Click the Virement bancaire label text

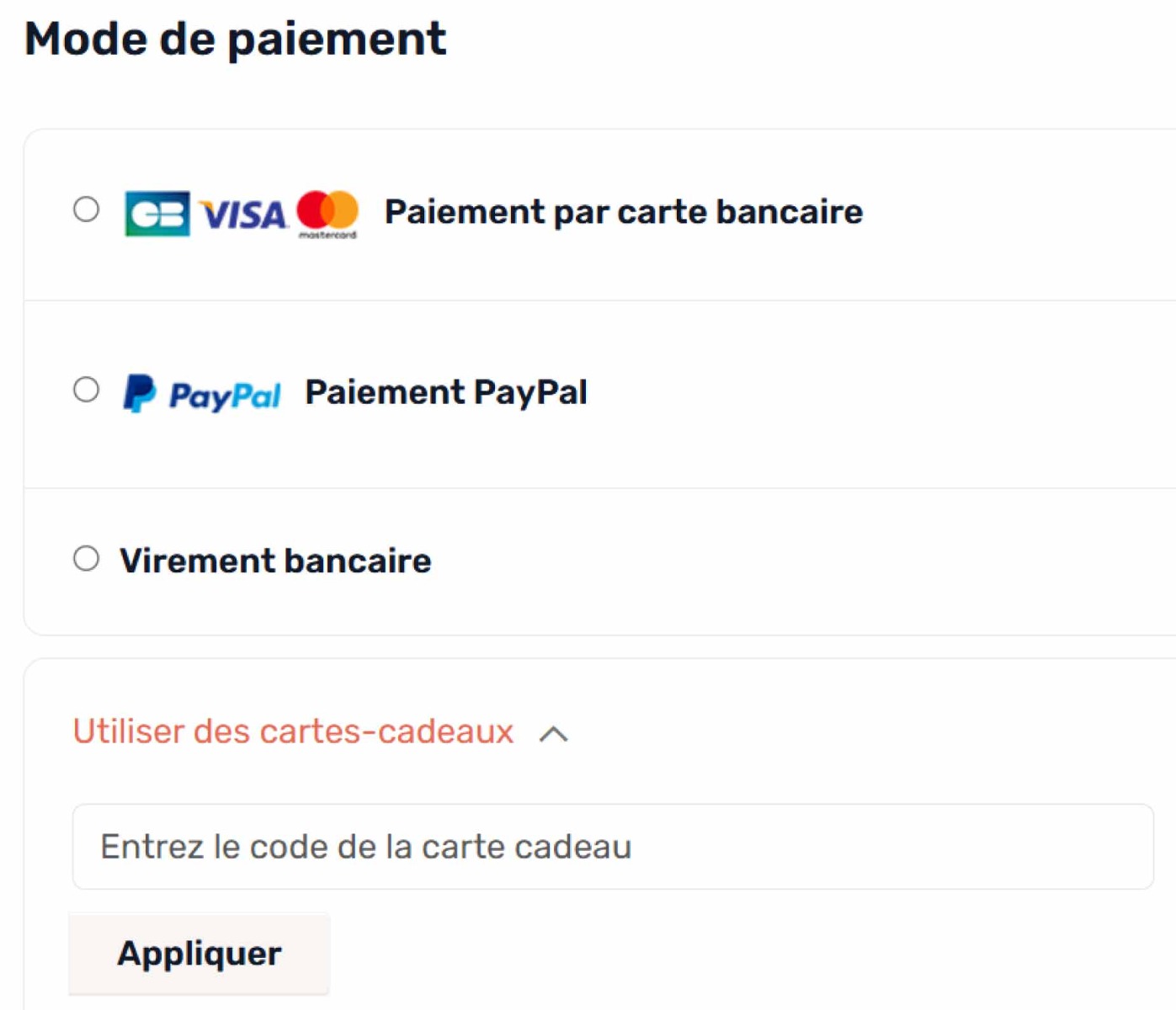(275, 561)
